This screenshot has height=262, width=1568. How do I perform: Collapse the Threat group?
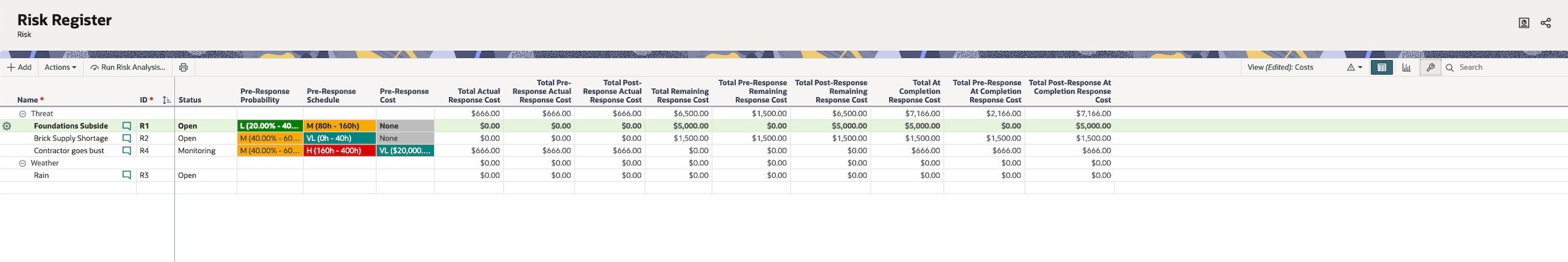coord(23,114)
